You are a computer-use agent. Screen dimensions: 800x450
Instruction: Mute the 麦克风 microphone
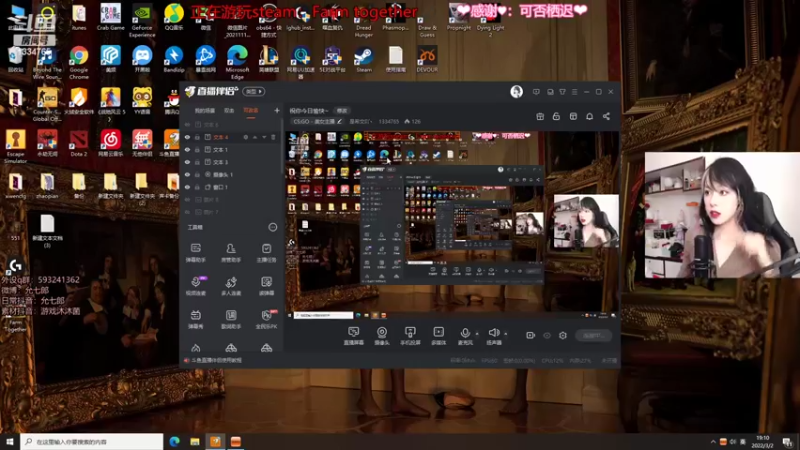pyautogui.click(x=465, y=336)
